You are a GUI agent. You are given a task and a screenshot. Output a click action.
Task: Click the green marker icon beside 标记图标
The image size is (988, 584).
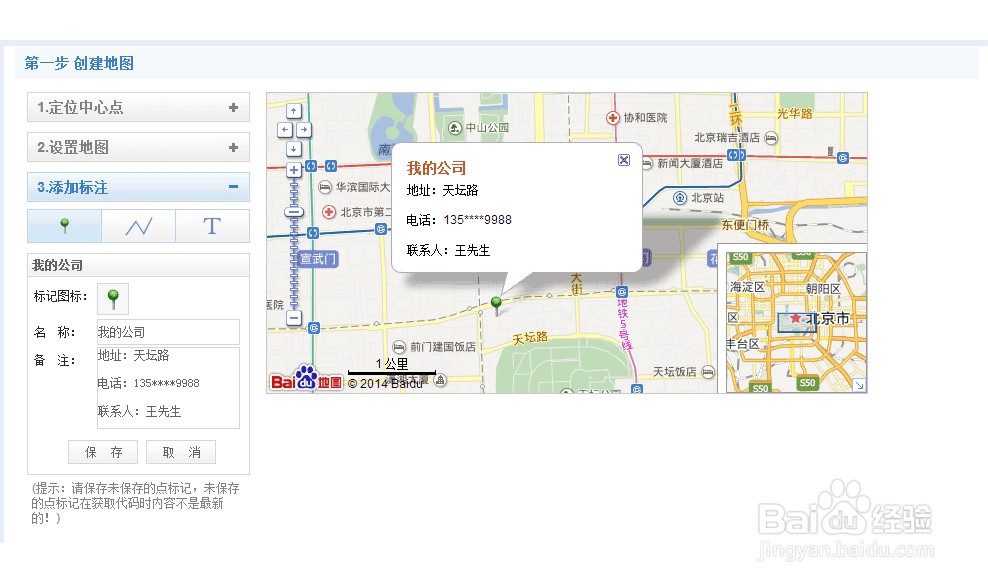112,297
